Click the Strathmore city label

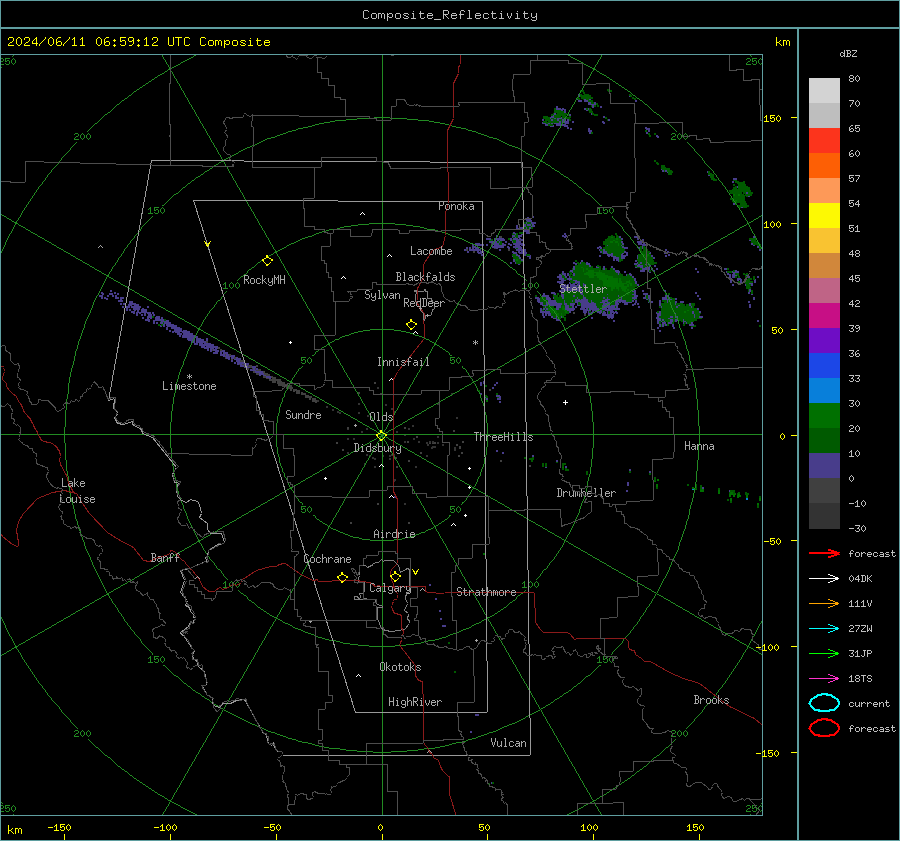click(x=486, y=592)
